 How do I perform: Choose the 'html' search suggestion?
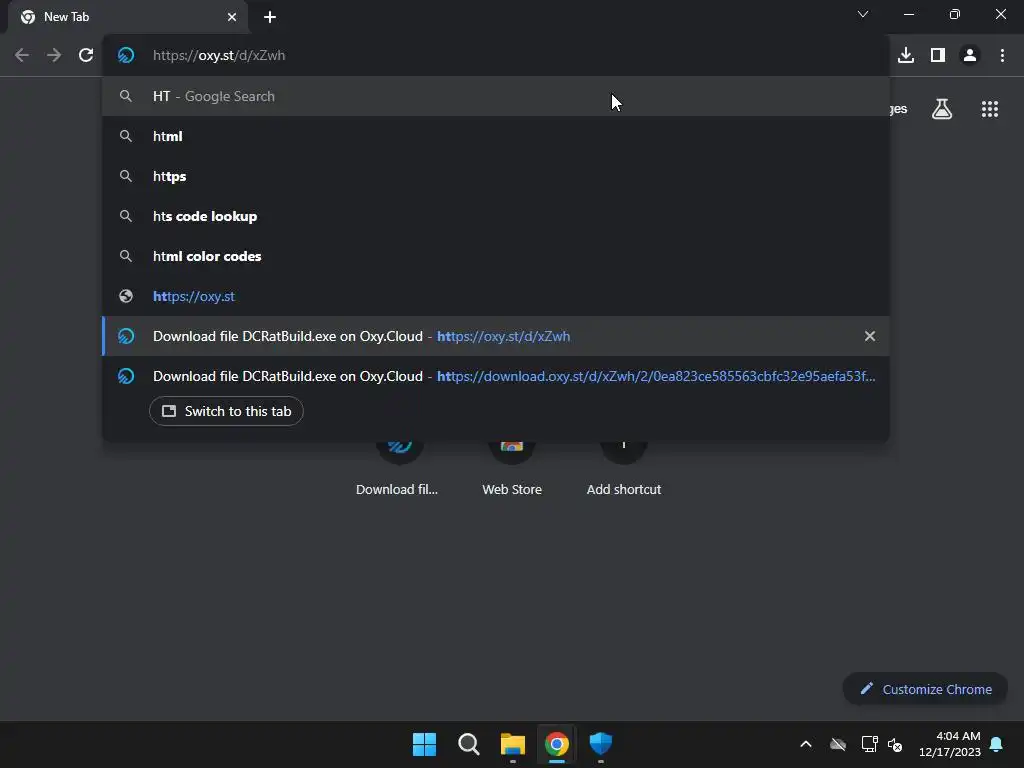[496, 136]
